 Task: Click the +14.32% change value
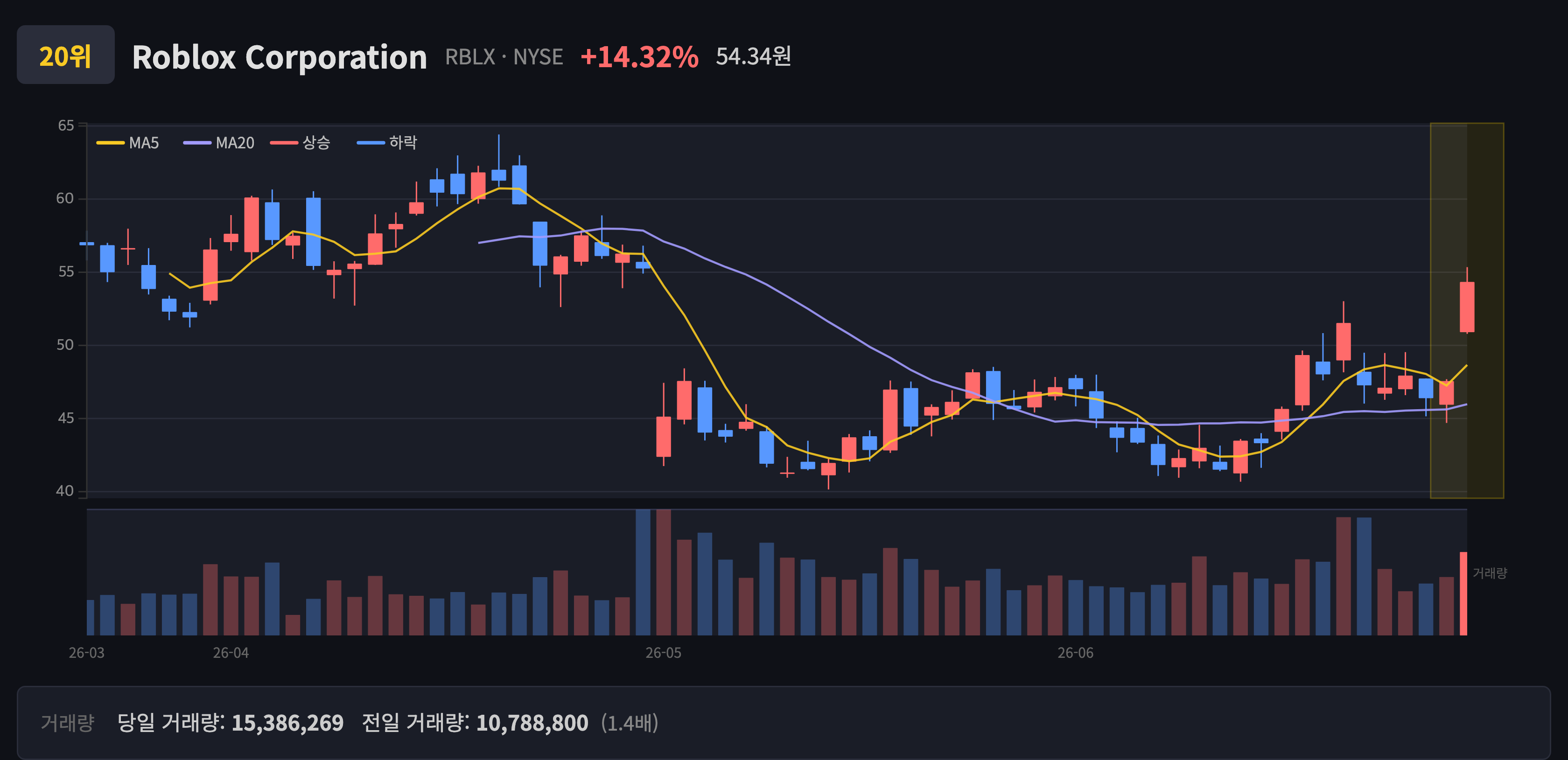click(639, 56)
